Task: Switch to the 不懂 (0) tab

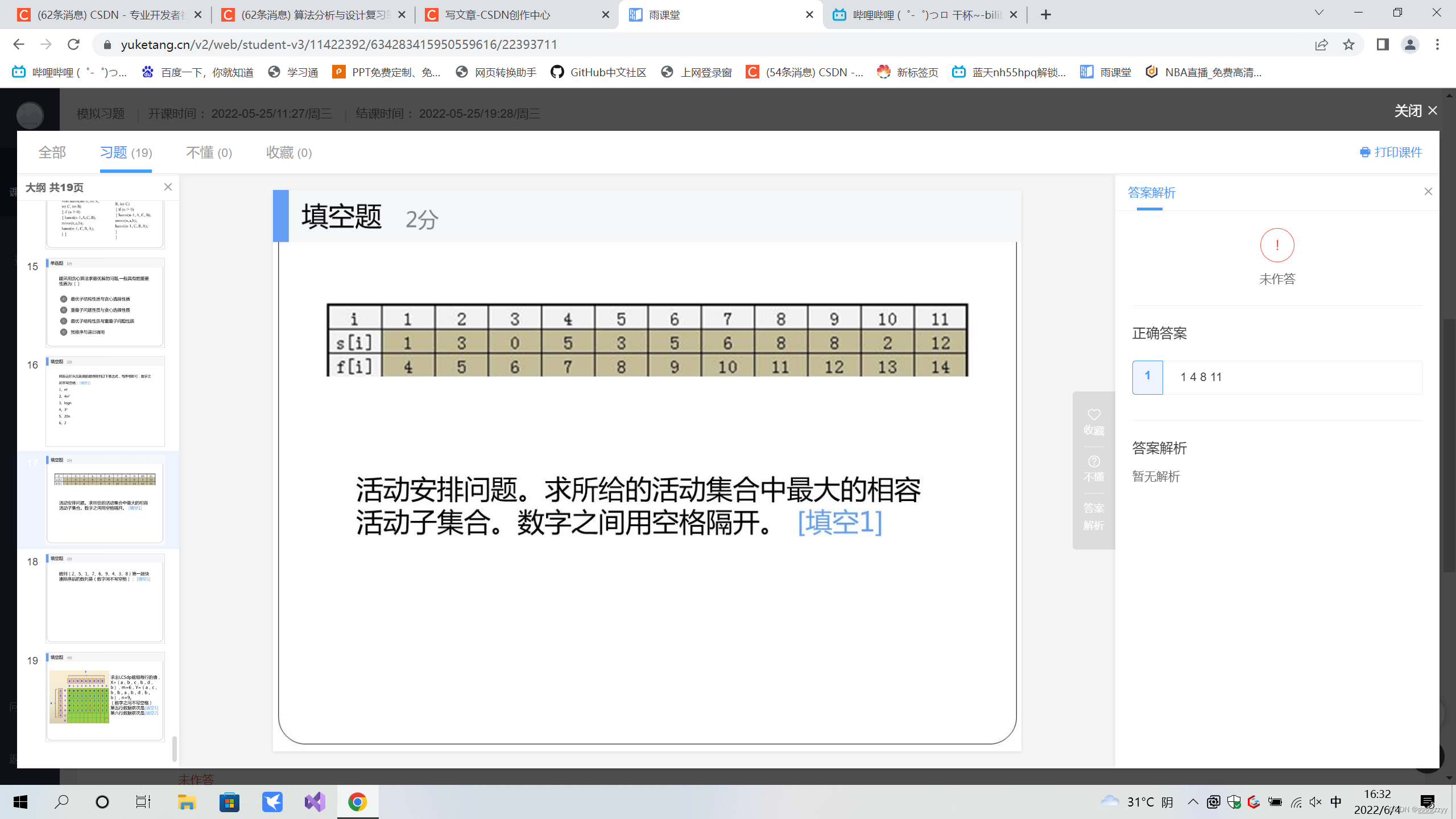Action: [209, 152]
